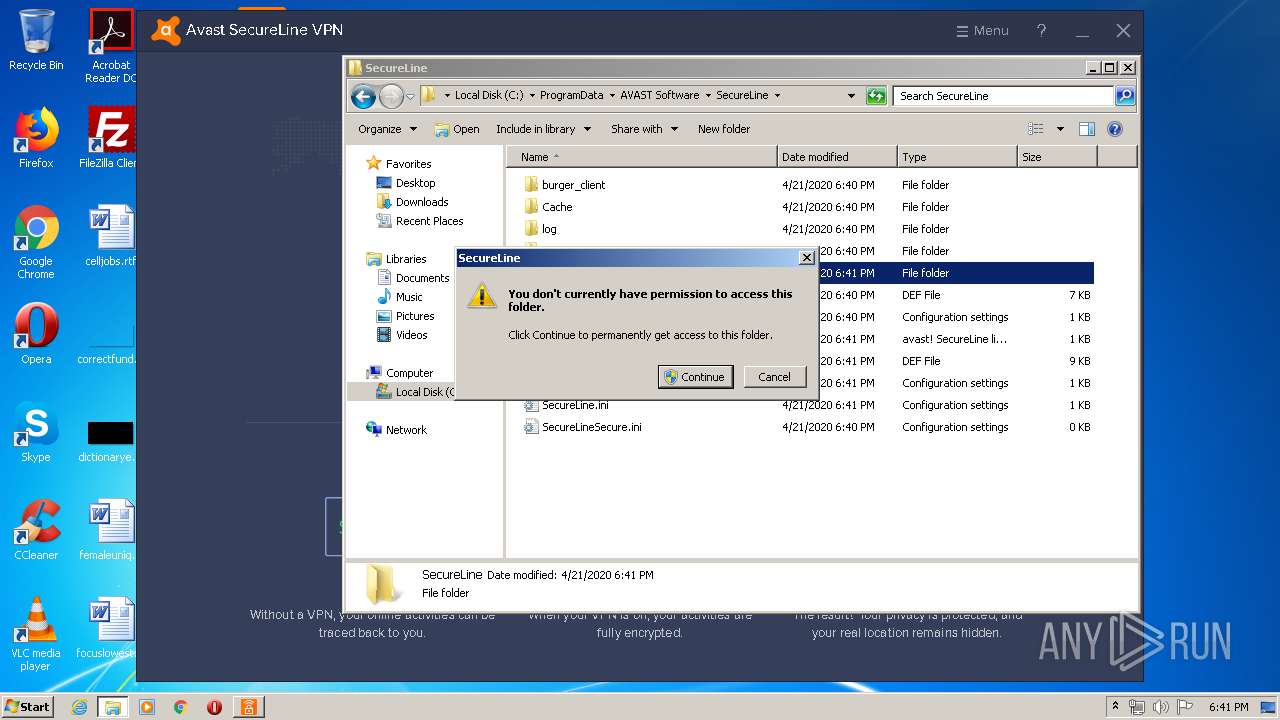1280x720 pixels.
Task: Go back in Explorer navigation
Action: pyautogui.click(x=363, y=96)
